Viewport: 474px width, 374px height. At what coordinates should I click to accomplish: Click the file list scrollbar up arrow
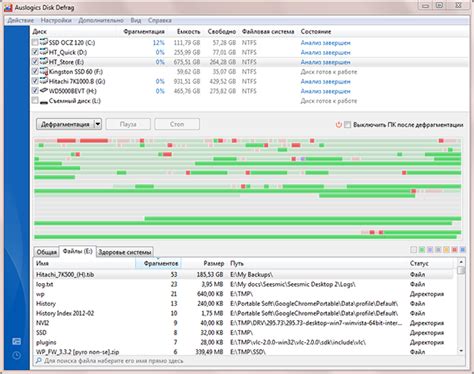[461, 262]
